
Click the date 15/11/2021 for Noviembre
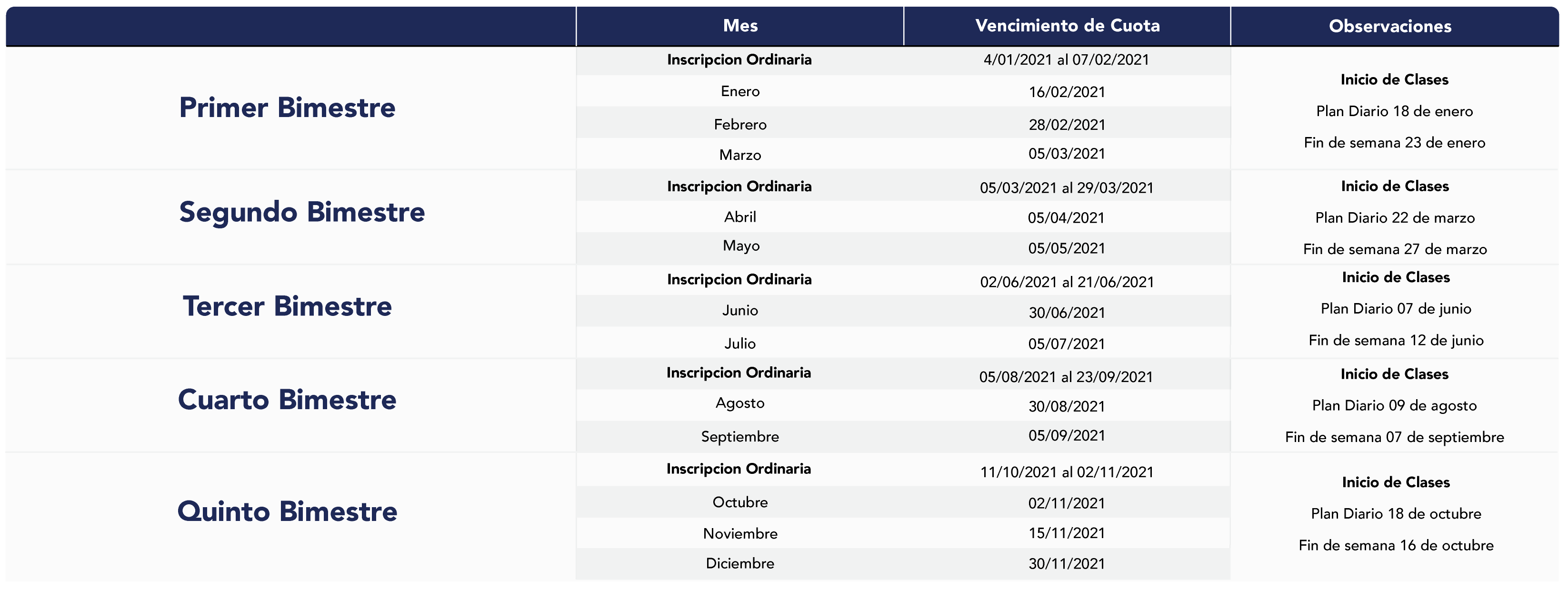(x=1067, y=533)
